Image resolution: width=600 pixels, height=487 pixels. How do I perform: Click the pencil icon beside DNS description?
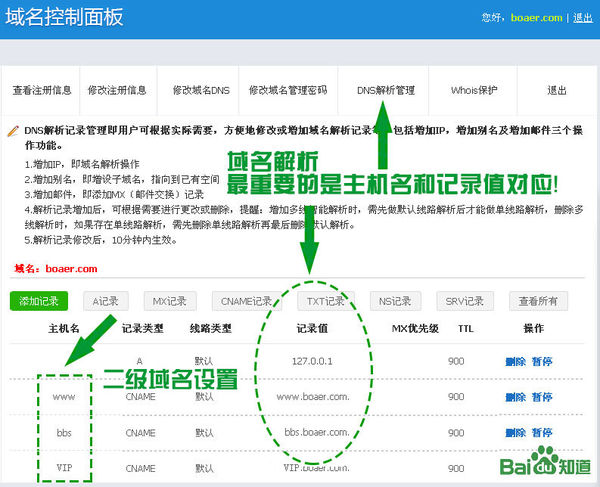tap(13, 130)
